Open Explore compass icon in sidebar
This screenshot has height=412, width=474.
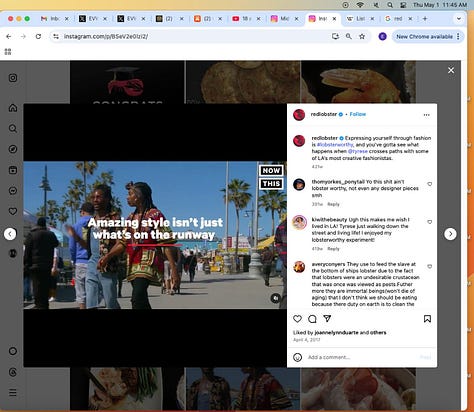tap(13, 149)
